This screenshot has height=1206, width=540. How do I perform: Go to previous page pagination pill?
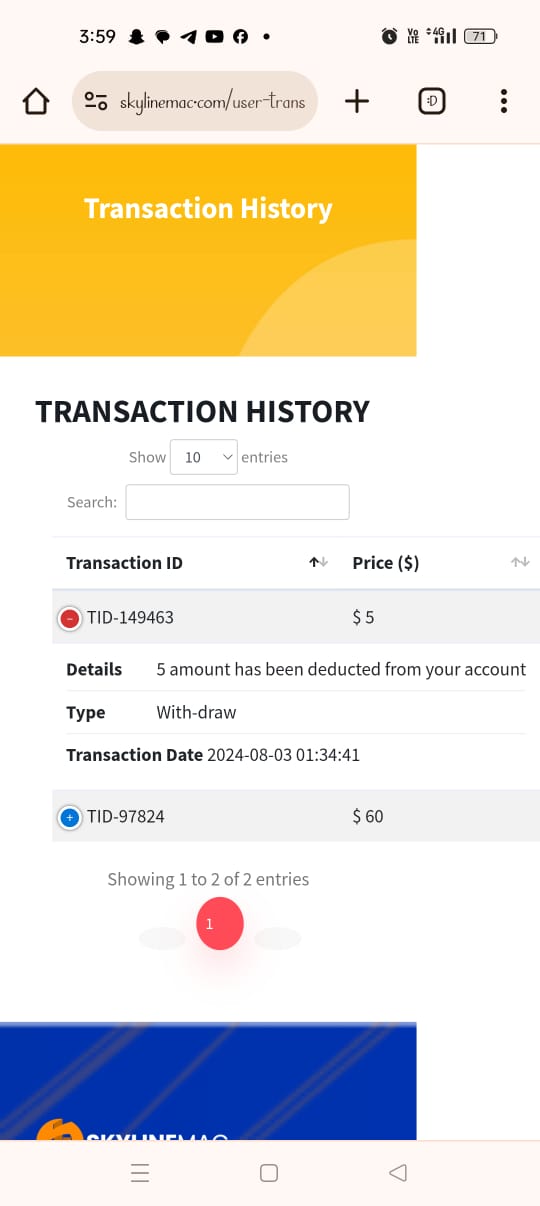click(x=162, y=938)
